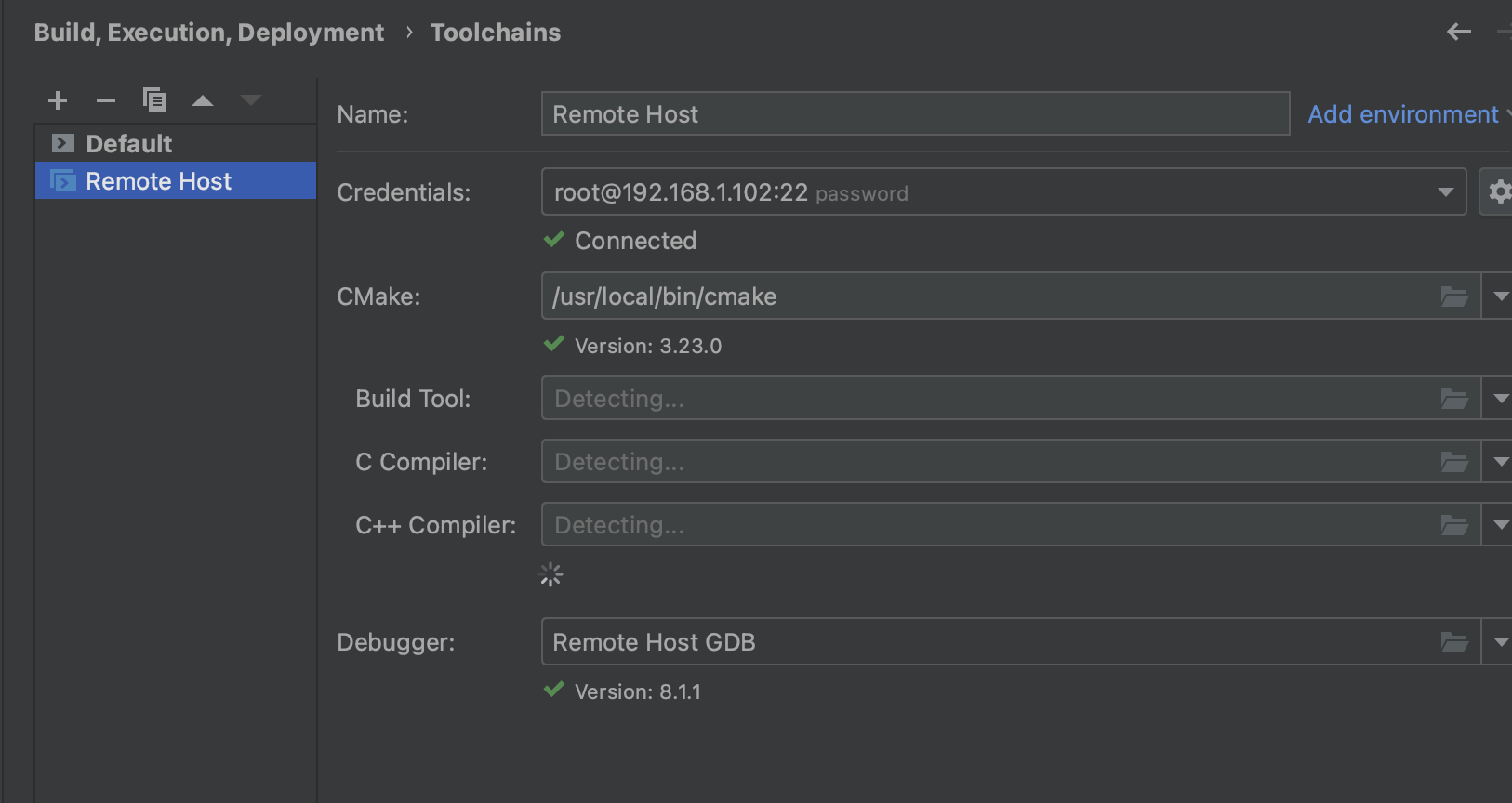Screen dimensions: 1512x803
Task: Click CMake version green checkmark
Action: click(554, 344)
